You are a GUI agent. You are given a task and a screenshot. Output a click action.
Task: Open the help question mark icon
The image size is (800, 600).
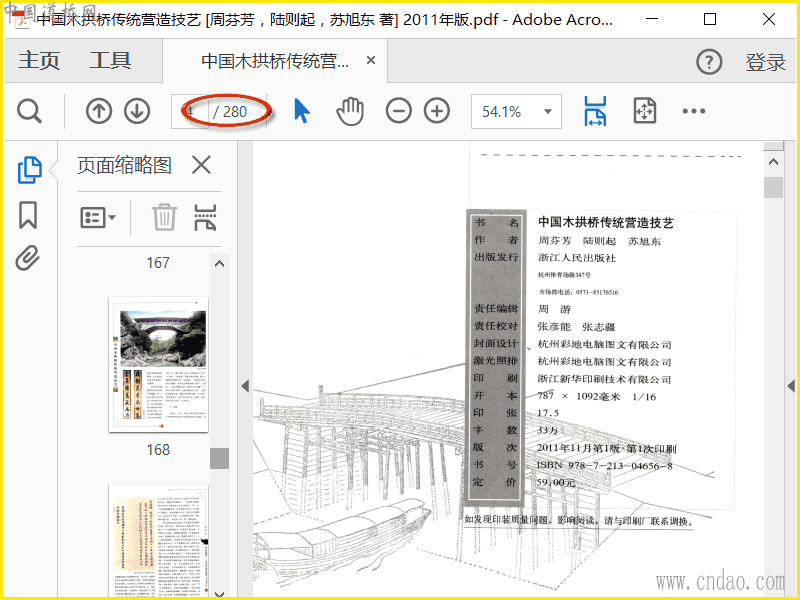pyautogui.click(x=709, y=62)
